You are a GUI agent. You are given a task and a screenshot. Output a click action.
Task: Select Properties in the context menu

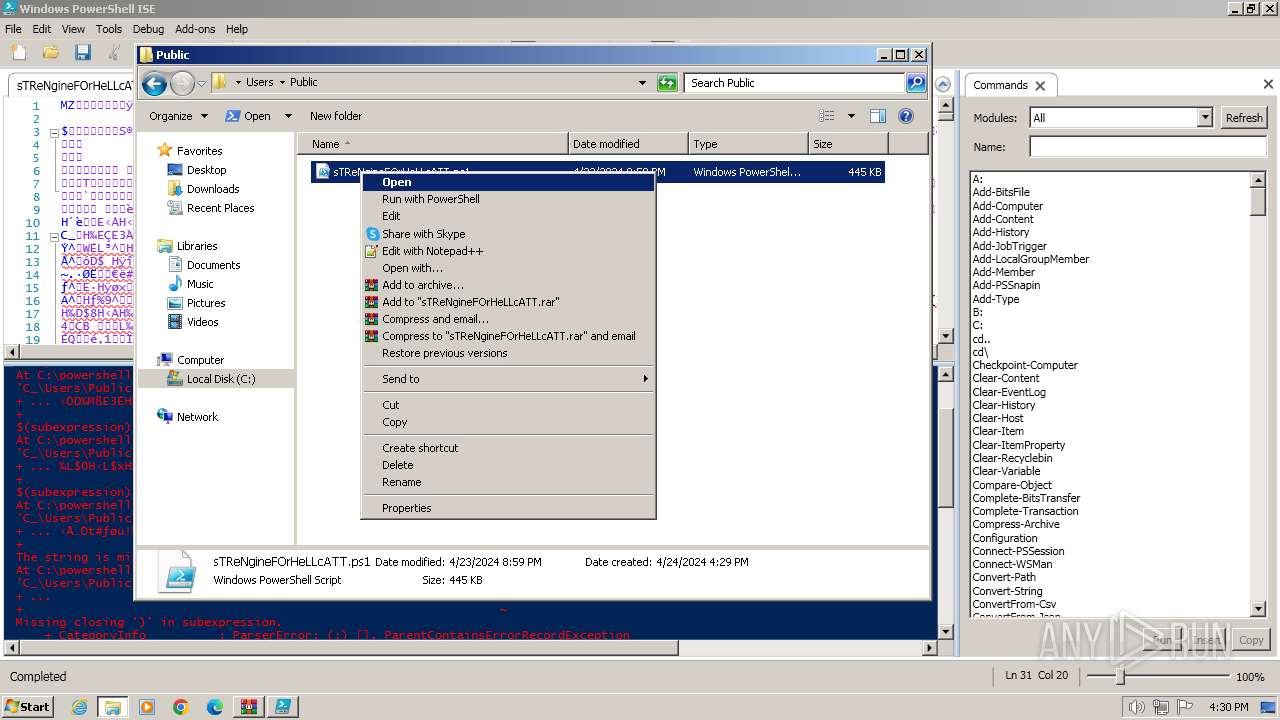[507, 508]
